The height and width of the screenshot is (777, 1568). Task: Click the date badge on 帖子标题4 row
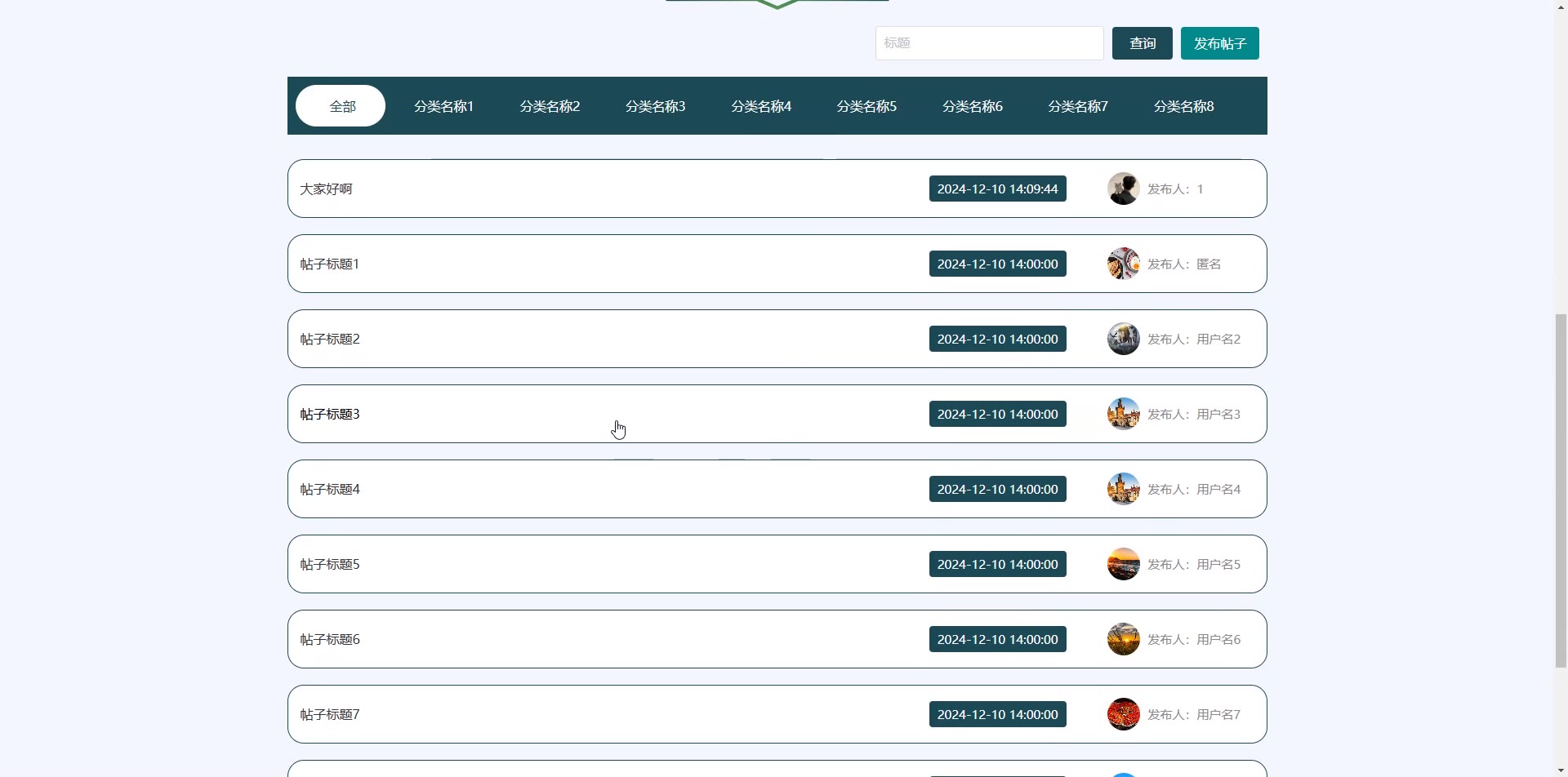click(998, 489)
